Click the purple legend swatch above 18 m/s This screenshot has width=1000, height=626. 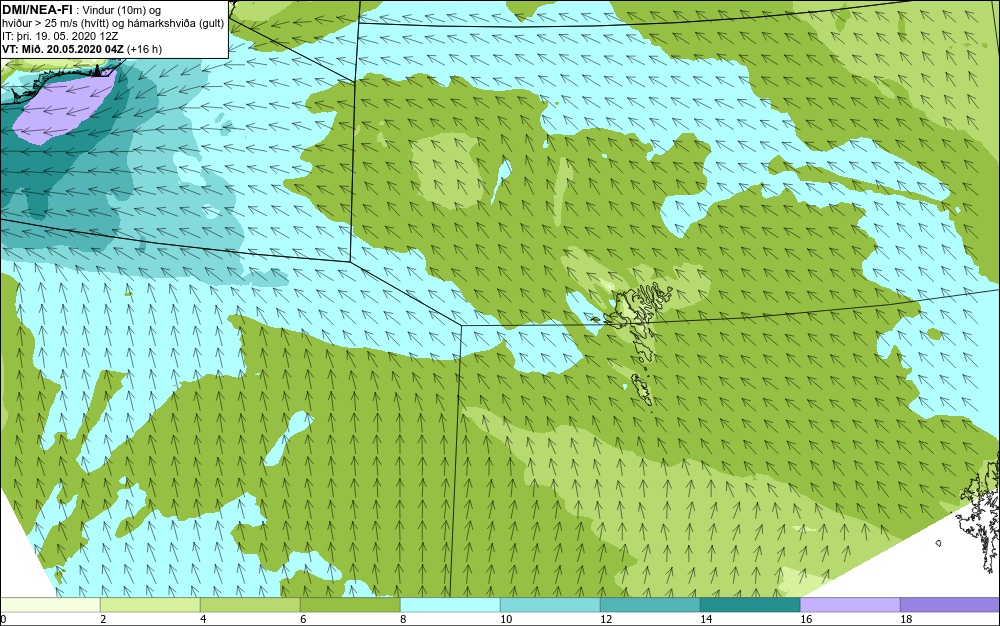[x=950, y=605]
